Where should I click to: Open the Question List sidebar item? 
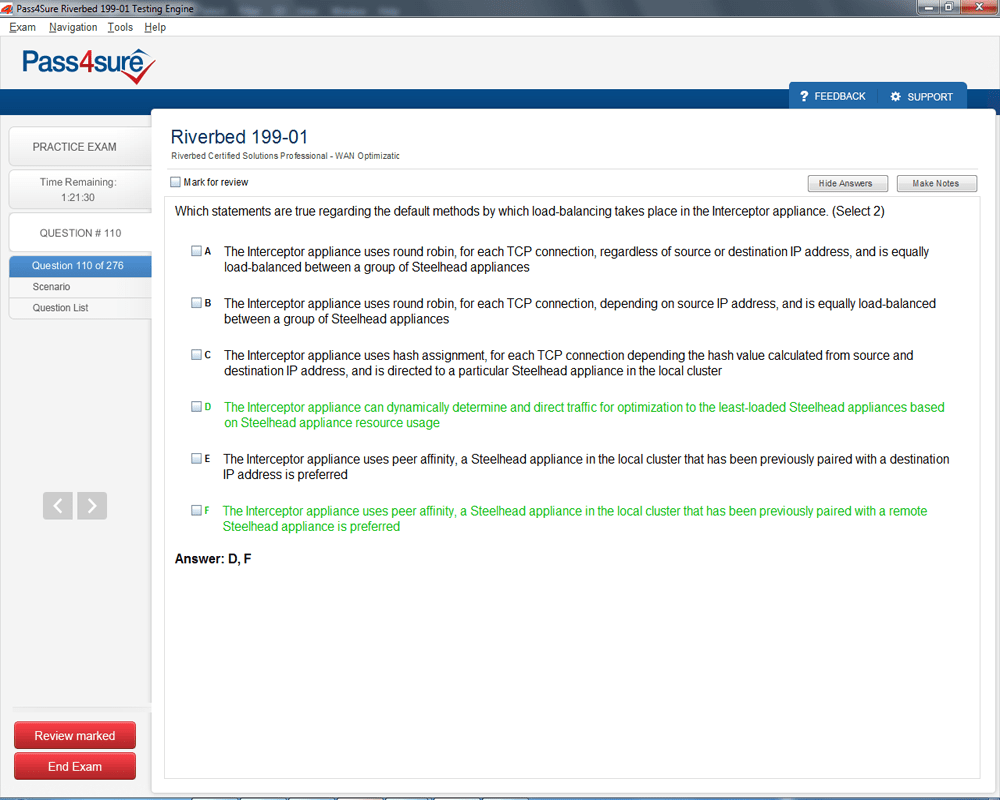(80, 307)
